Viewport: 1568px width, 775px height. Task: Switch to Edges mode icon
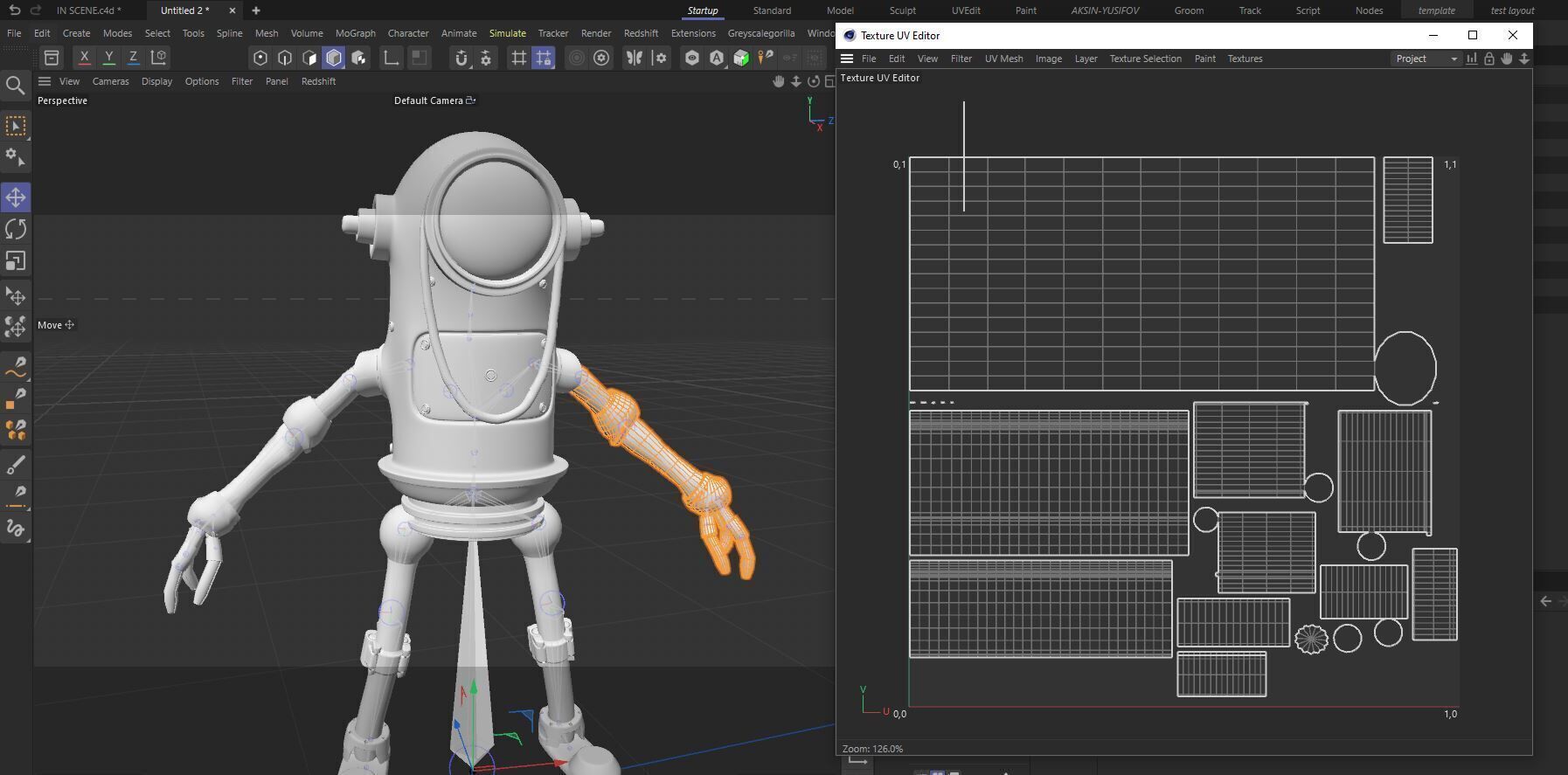pos(285,58)
